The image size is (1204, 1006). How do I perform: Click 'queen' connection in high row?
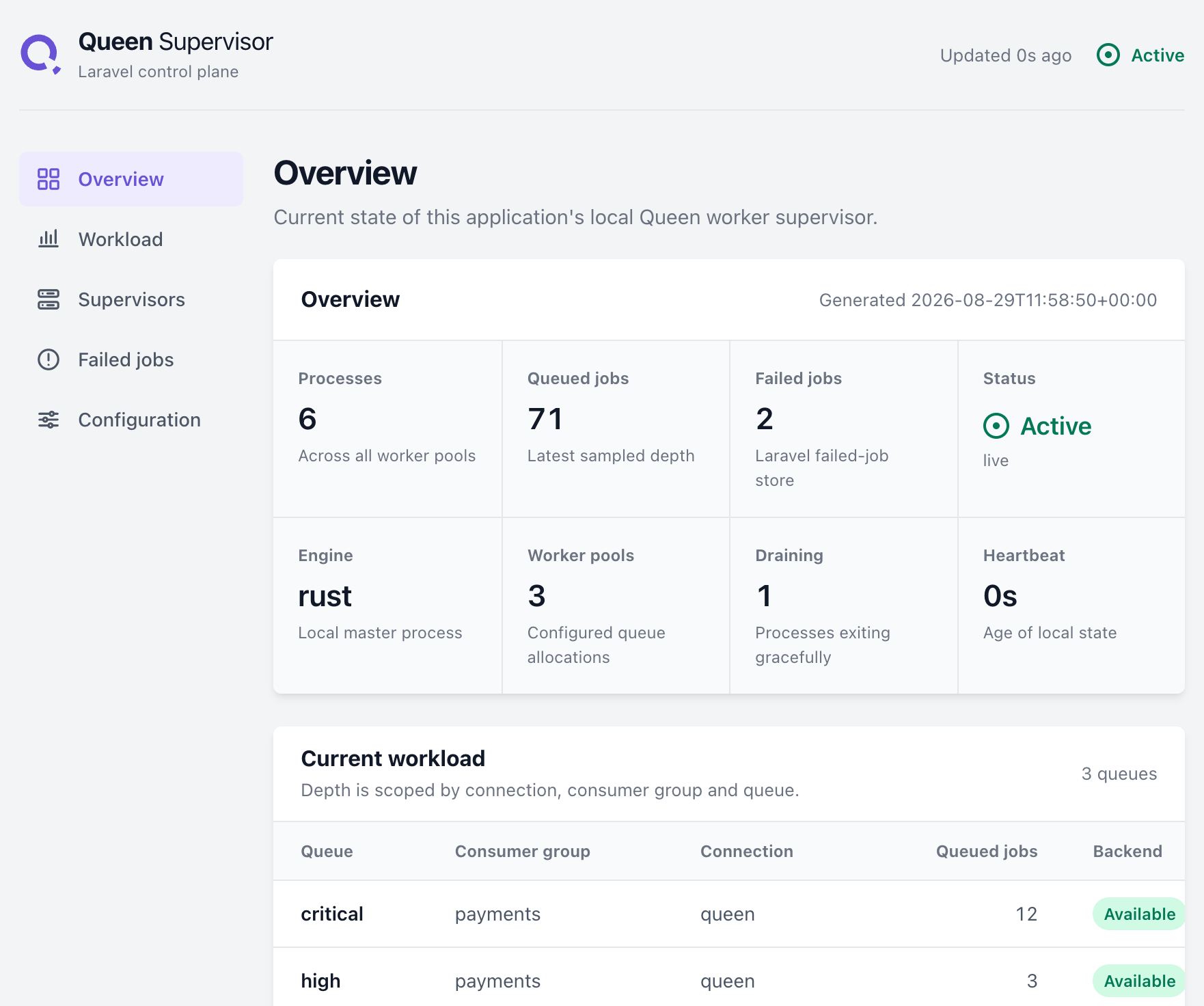pyautogui.click(x=728, y=981)
